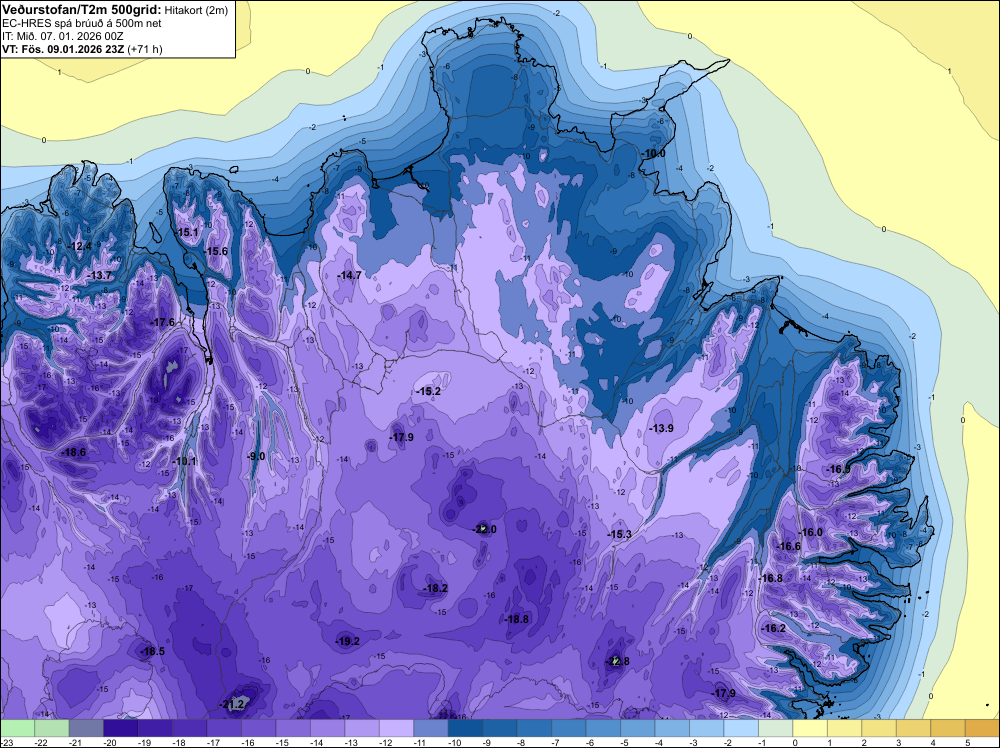Click the bold -10.0 temperature label
1000x748 pixels.
[x=653, y=154]
